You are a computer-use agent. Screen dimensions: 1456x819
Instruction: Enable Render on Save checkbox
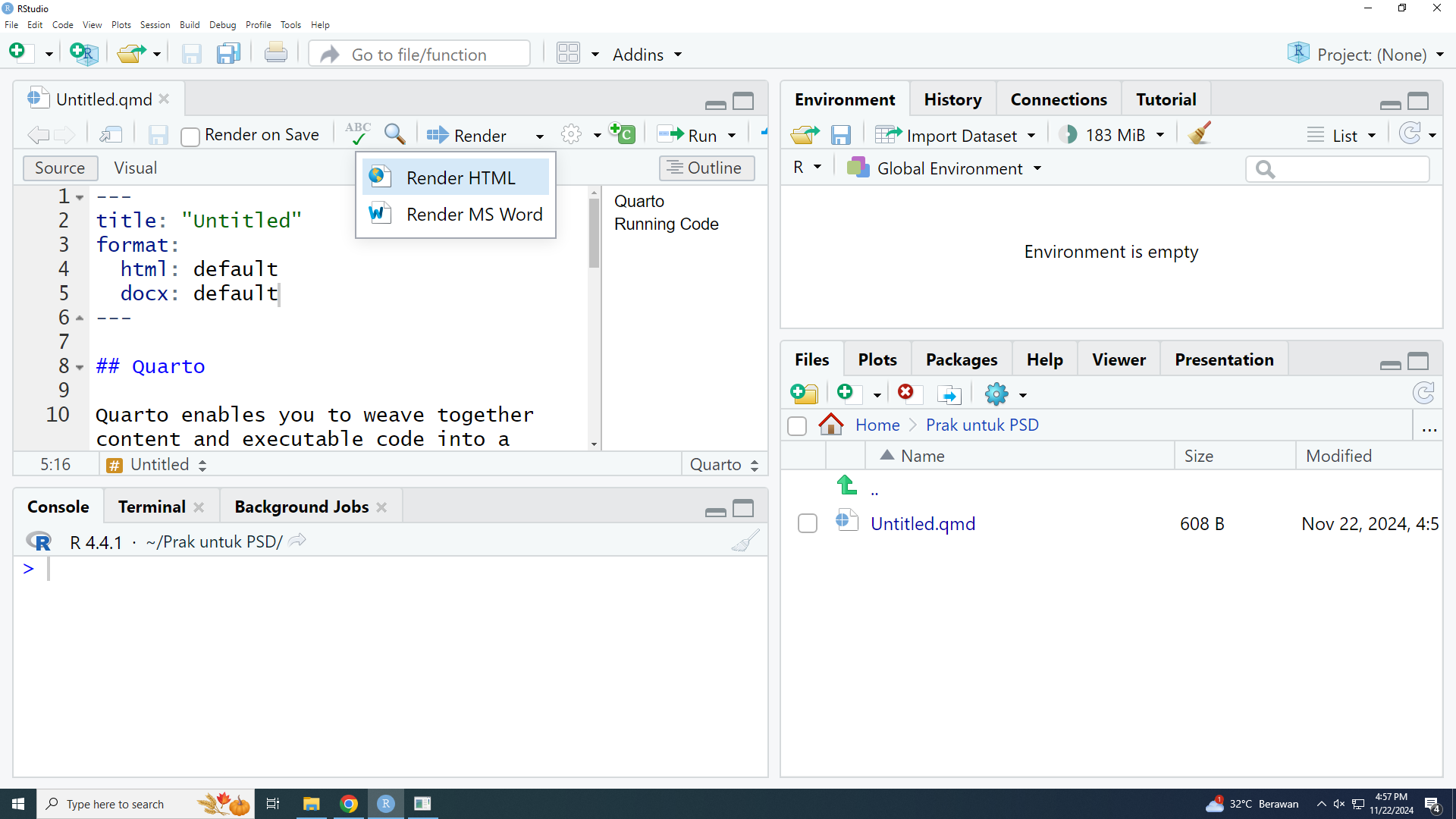tap(190, 136)
